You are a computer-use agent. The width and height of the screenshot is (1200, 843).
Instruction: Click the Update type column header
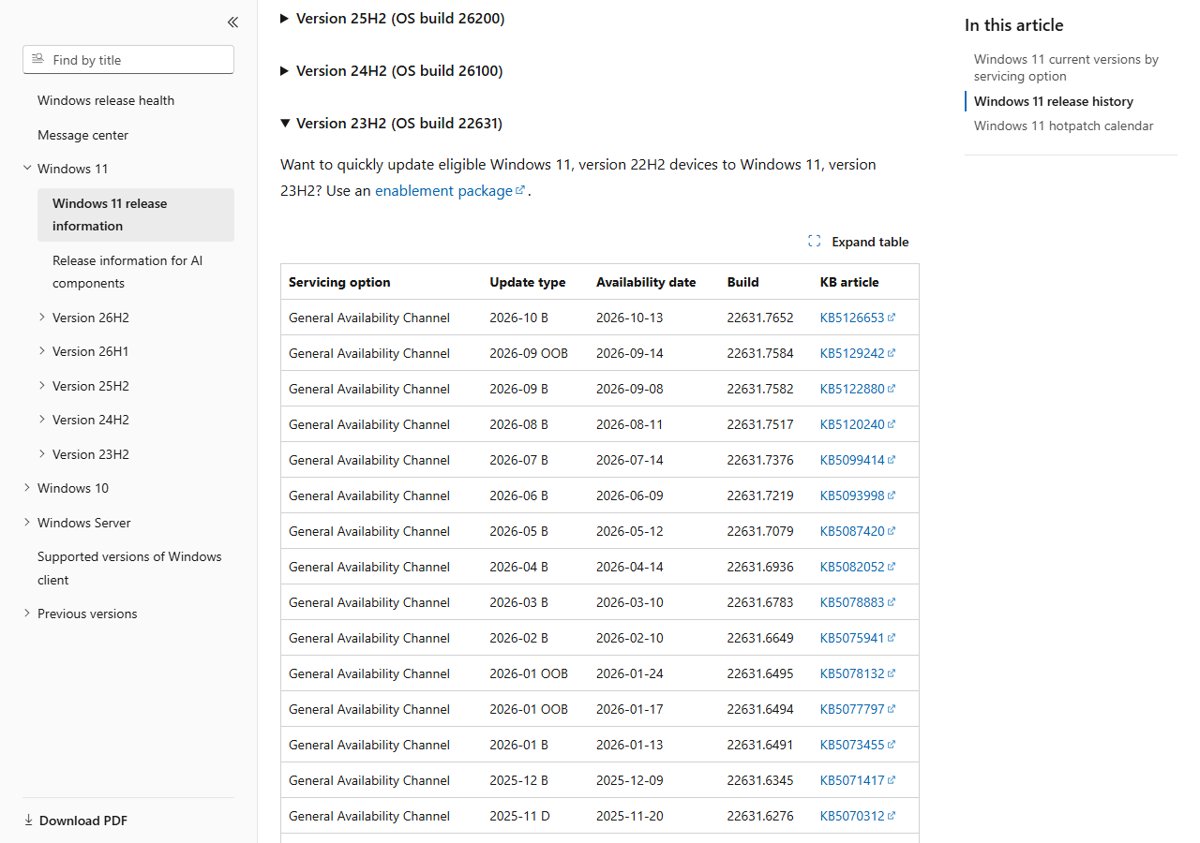(527, 282)
